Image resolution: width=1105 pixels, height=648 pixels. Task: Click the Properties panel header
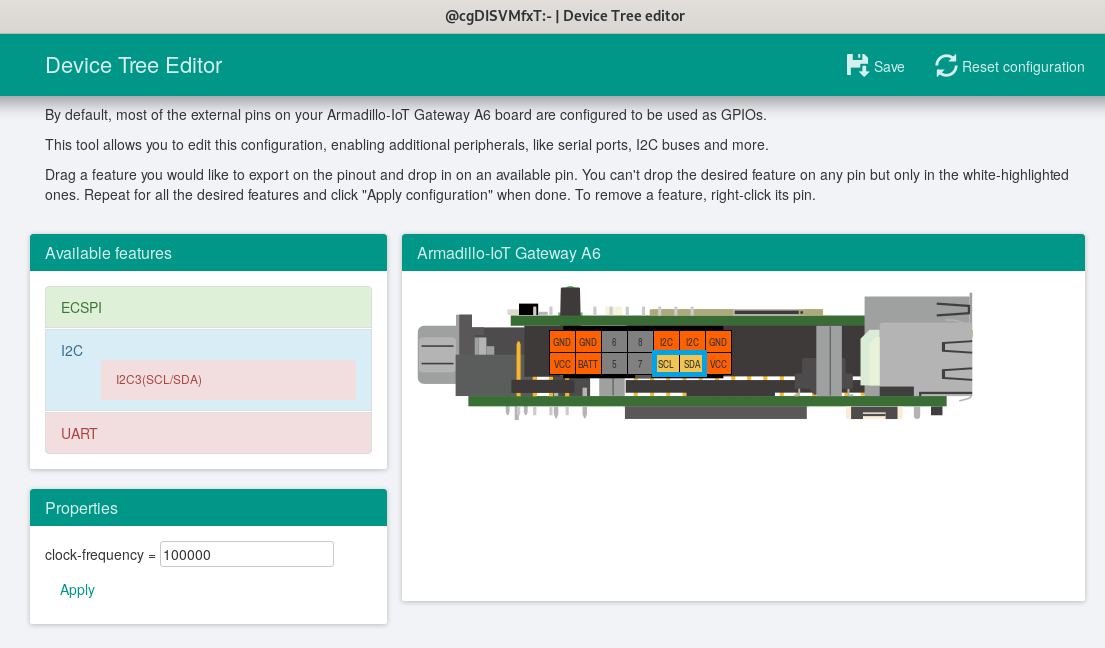click(x=208, y=508)
